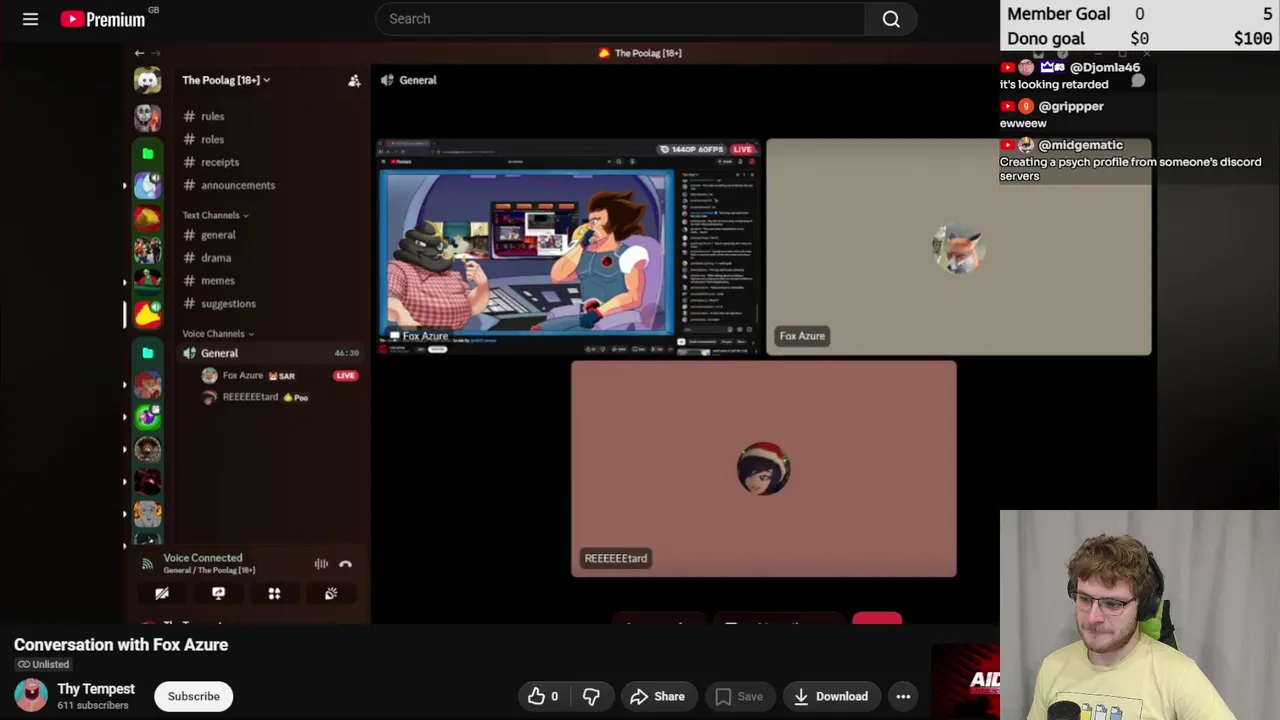Screen dimensions: 1280x720
Task: Open Fox Azure's live stream tile
Action: pyautogui.click(x=568, y=247)
